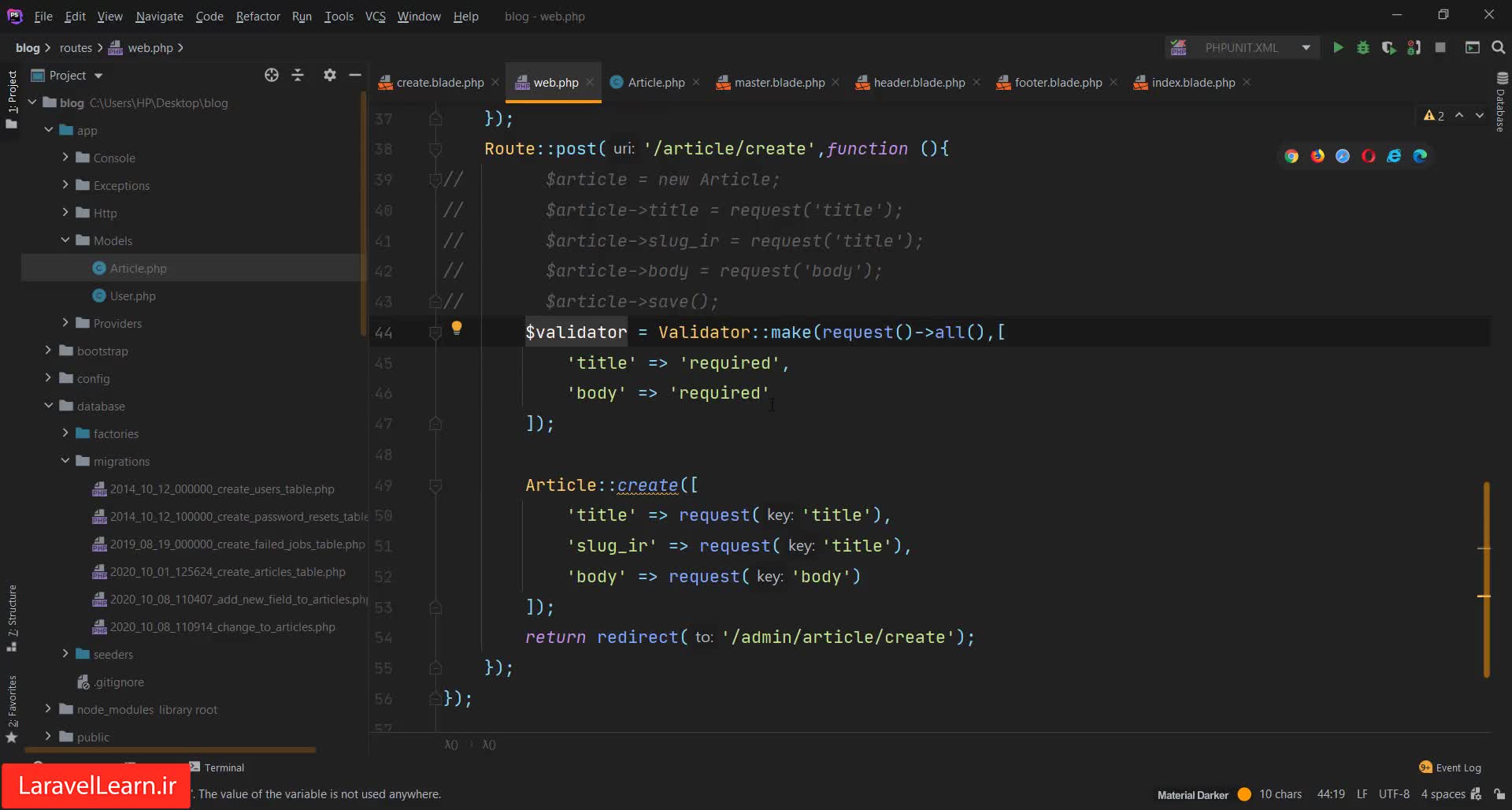Open Search Everywhere magnifier icon

click(x=1498, y=48)
